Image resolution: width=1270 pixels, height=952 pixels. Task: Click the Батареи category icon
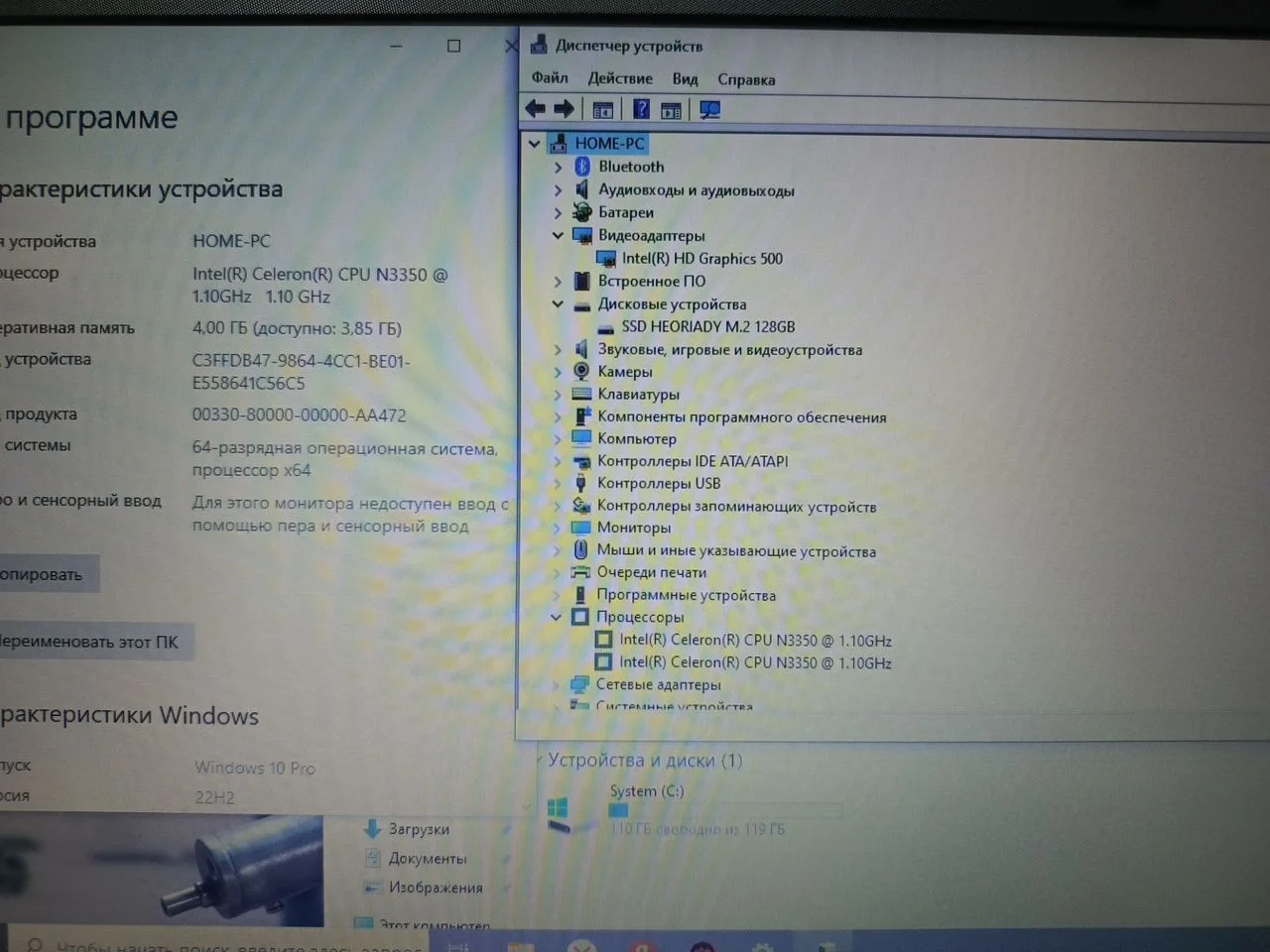tap(582, 212)
